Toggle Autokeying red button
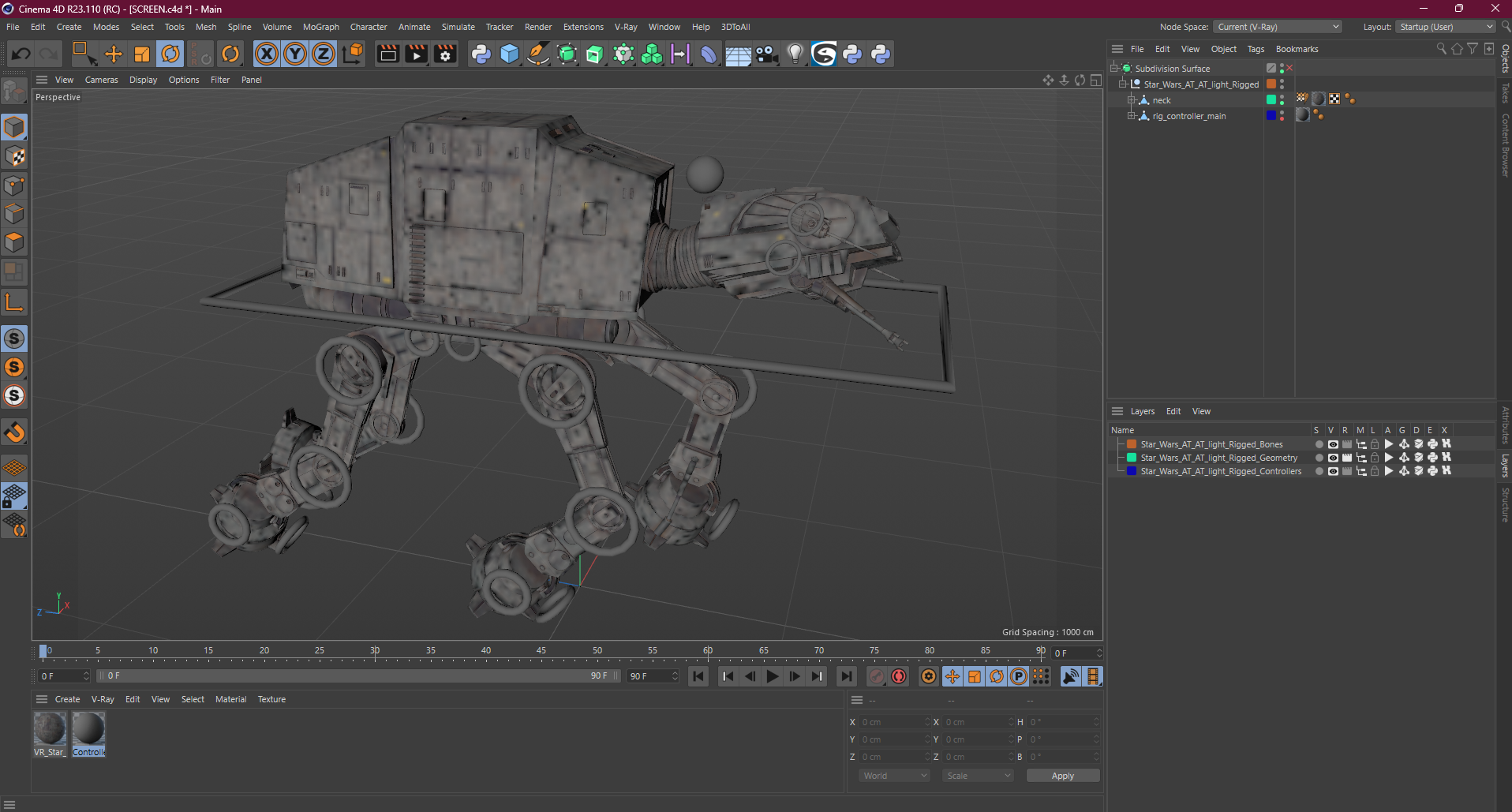 (x=899, y=676)
